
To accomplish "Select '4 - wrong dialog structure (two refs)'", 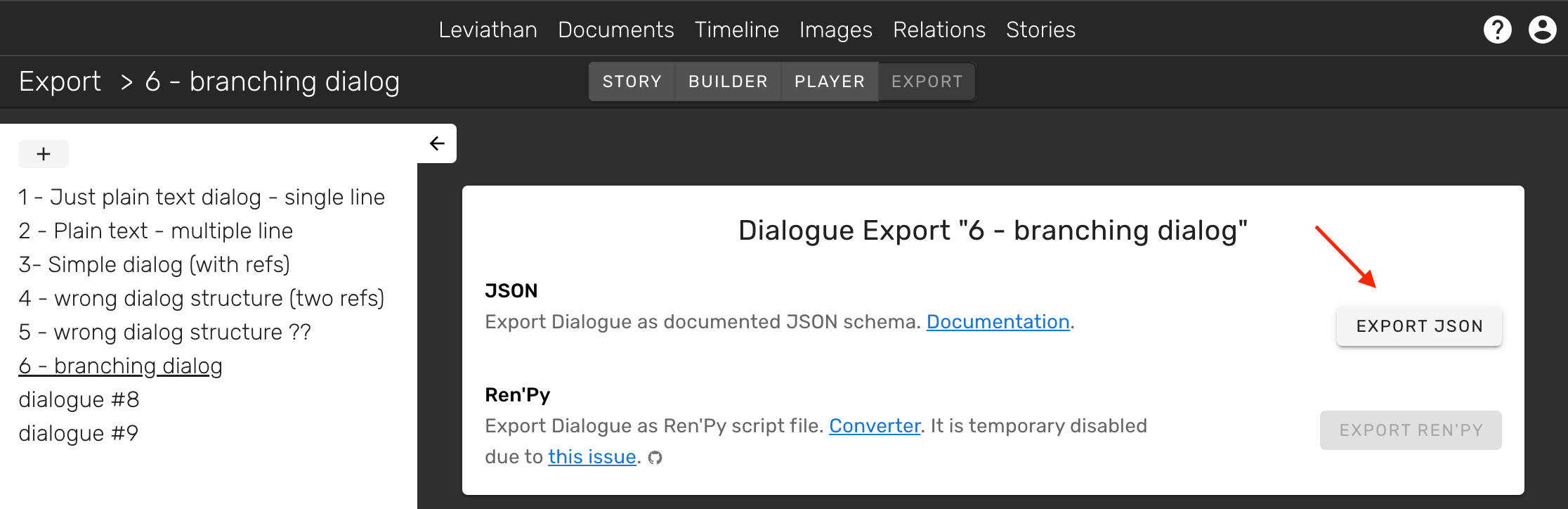I will pyautogui.click(x=202, y=299).
